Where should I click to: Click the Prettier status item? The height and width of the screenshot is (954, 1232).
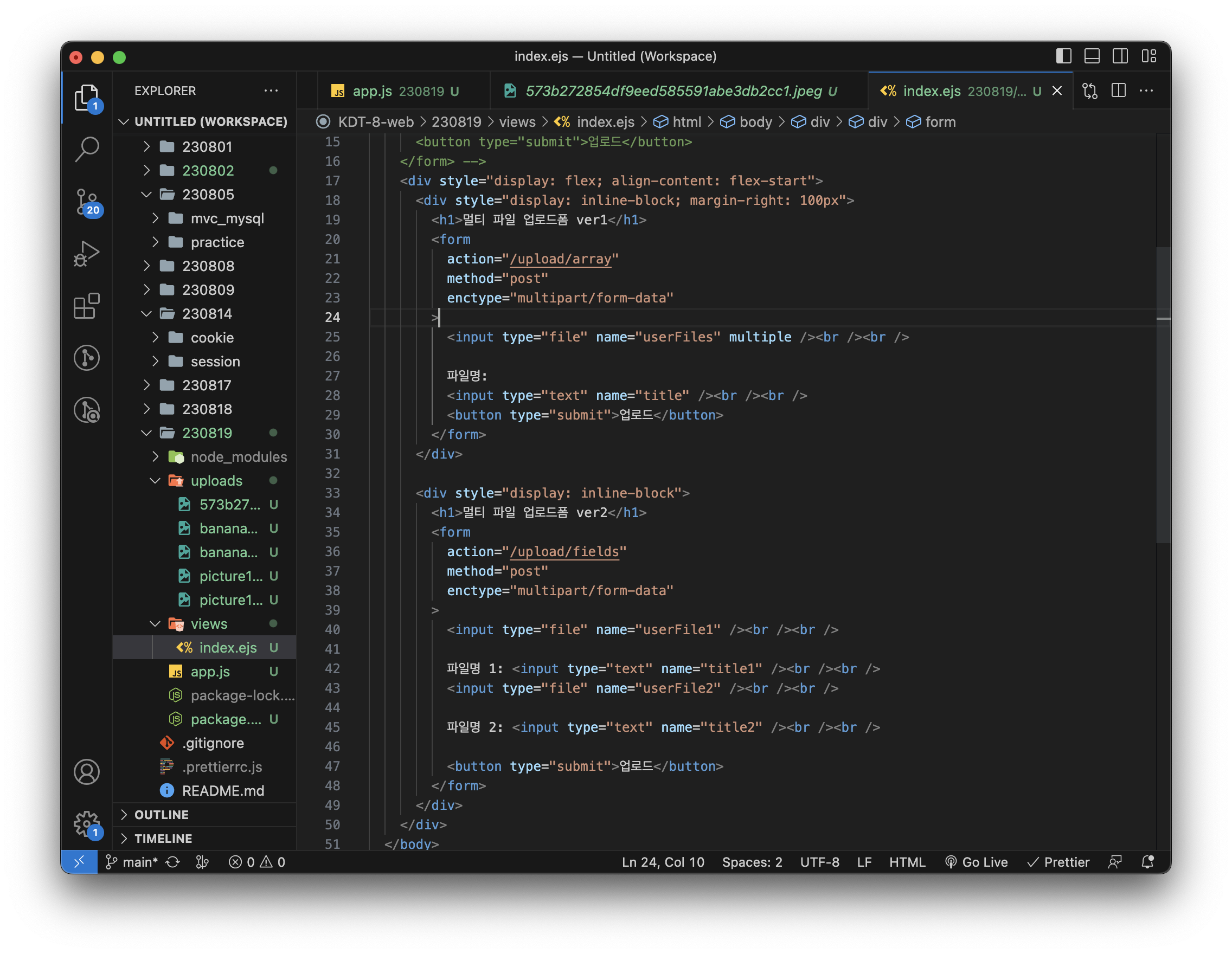click(1058, 861)
